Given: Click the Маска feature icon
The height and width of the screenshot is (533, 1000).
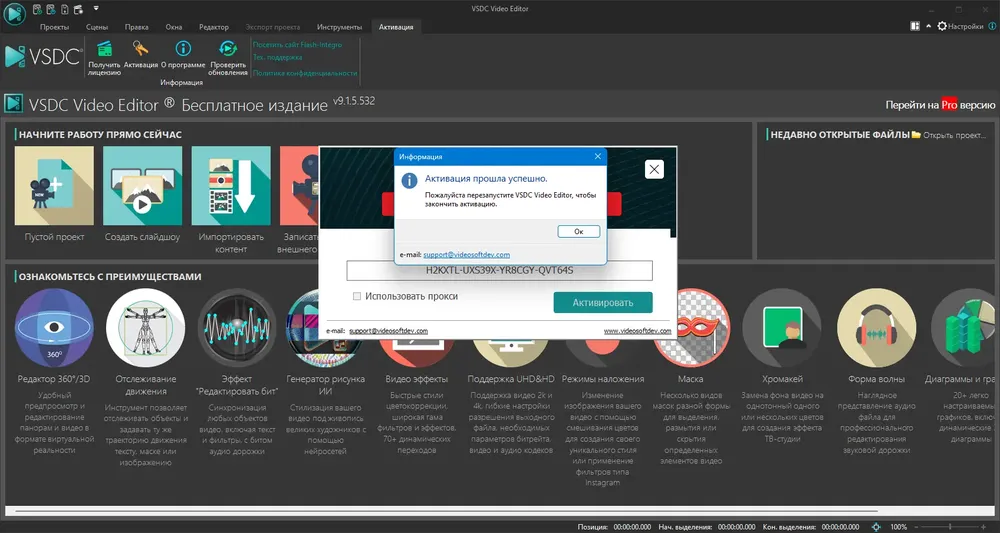Looking at the screenshot, I should pyautogui.click(x=691, y=328).
